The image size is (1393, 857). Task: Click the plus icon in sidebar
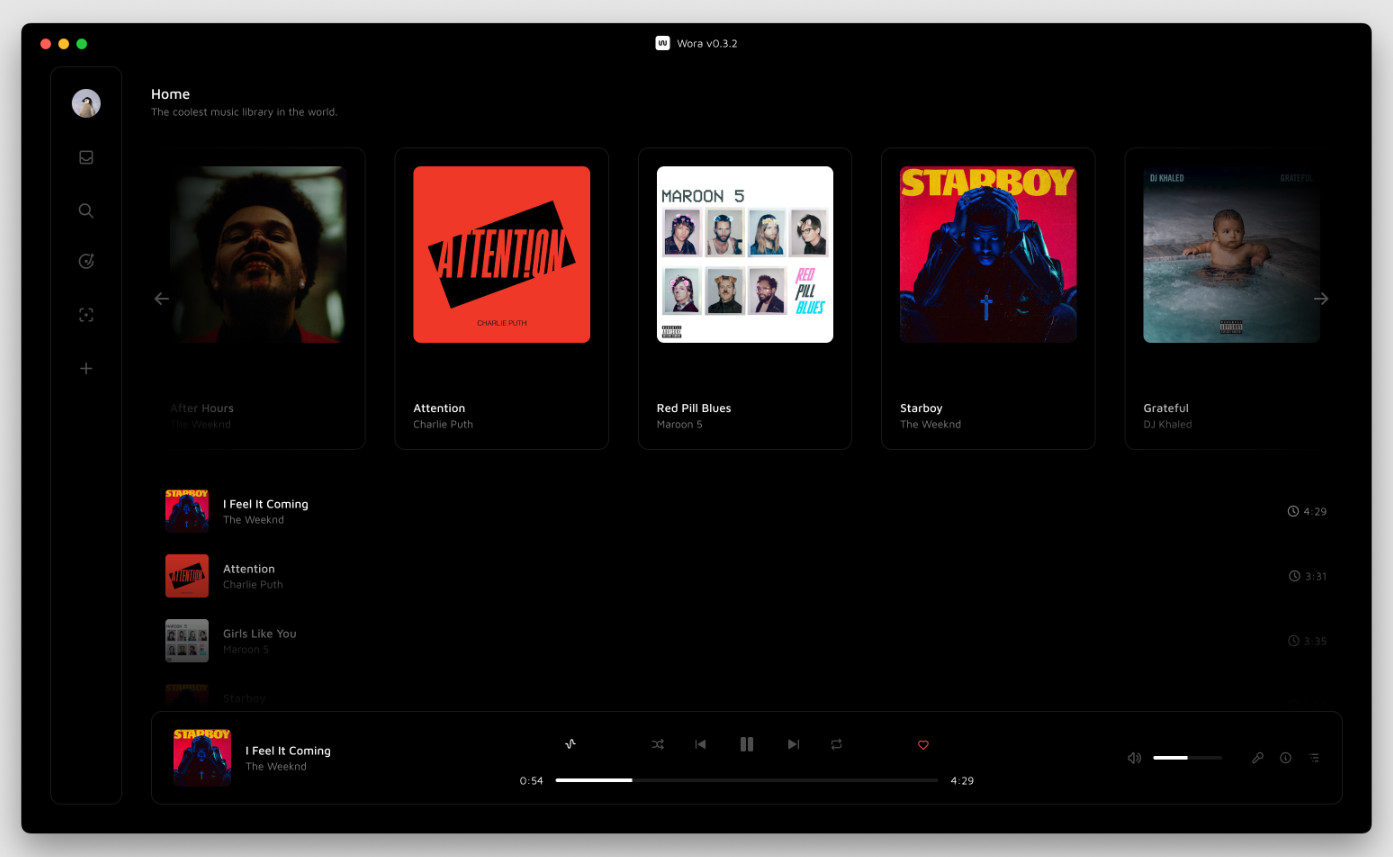86,368
